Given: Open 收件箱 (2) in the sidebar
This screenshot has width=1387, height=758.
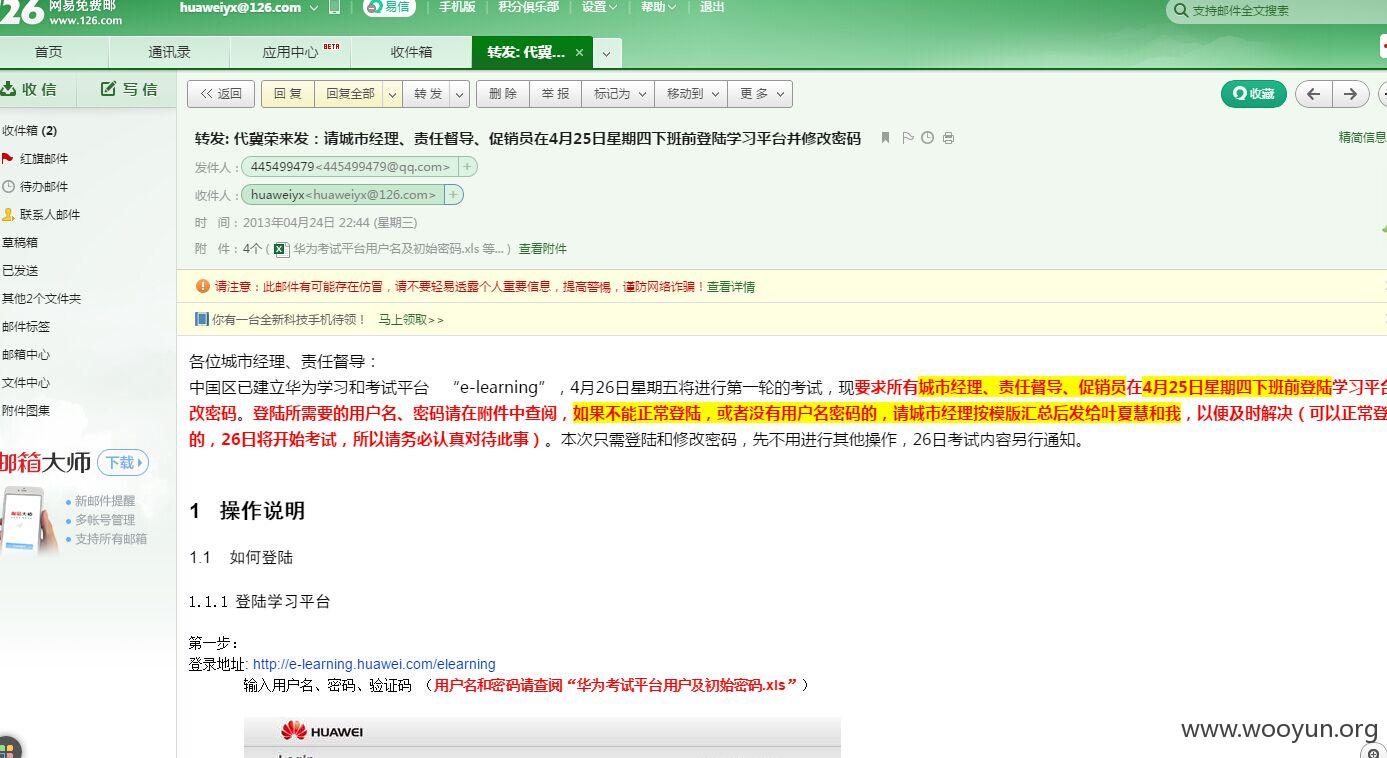Looking at the screenshot, I should tap(30, 131).
